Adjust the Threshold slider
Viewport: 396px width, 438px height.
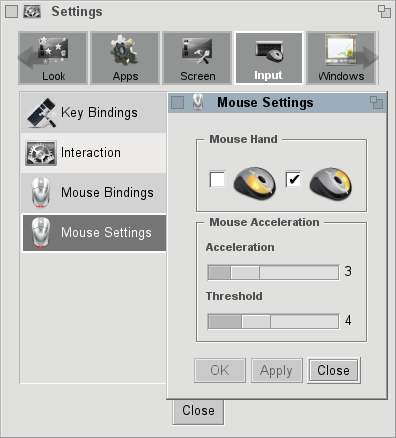pyautogui.click(x=273, y=321)
